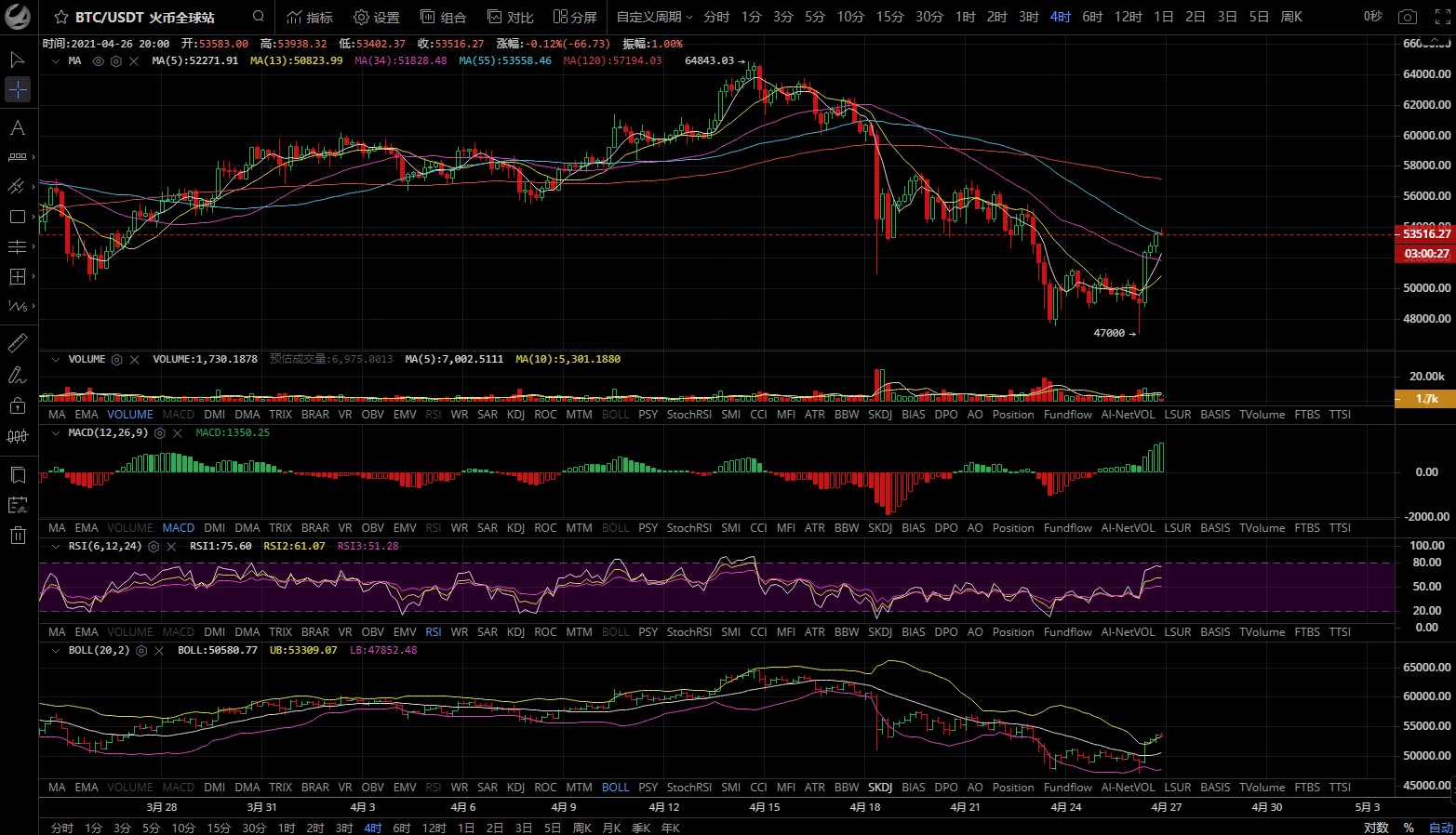Open MA indicator settings gear
Image resolution: width=1456 pixels, height=835 pixels.
click(116, 60)
